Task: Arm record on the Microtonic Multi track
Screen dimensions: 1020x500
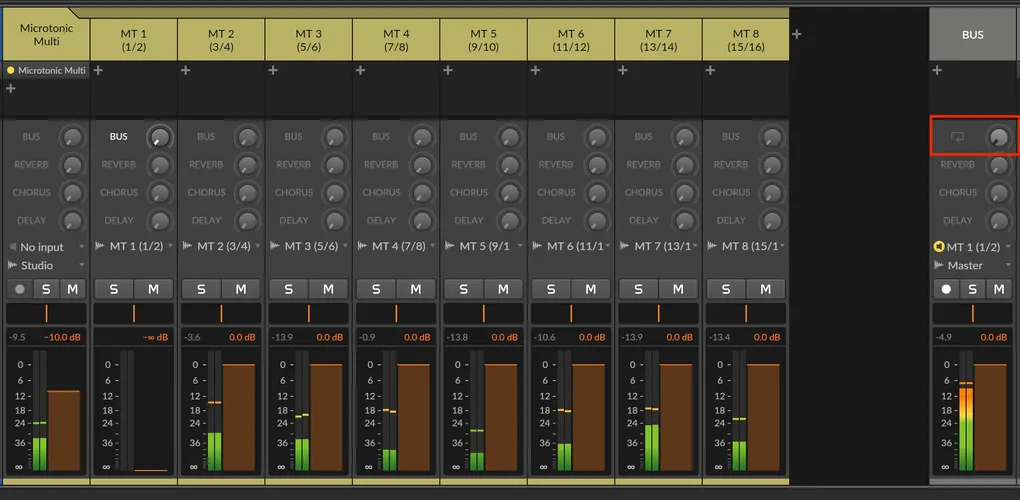Action: coord(20,289)
